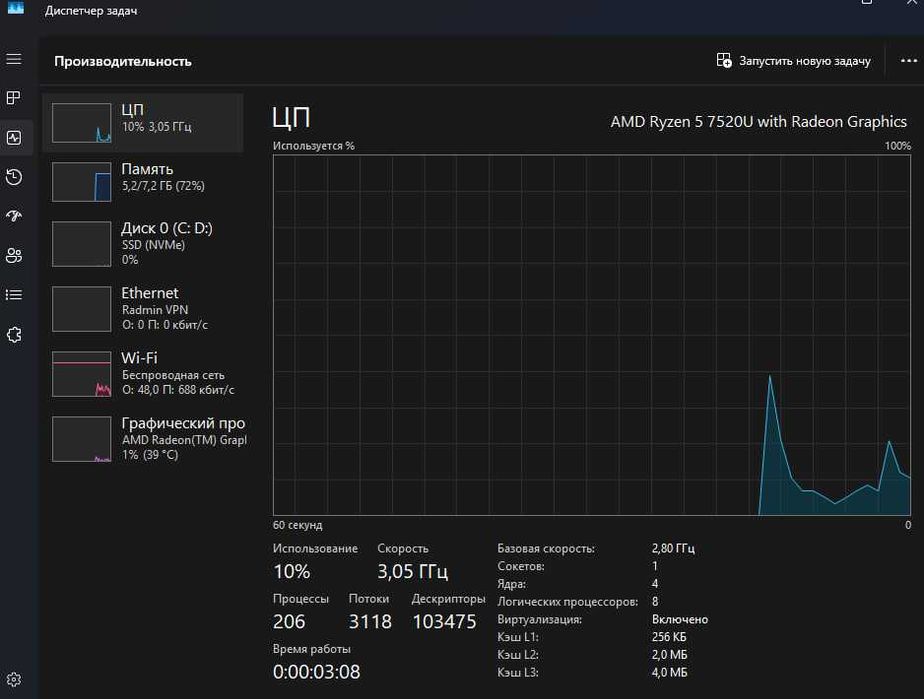Click the Беспроводная сеть Wi-Fi subtitle
The height and width of the screenshot is (699, 924).
pos(173,375)
